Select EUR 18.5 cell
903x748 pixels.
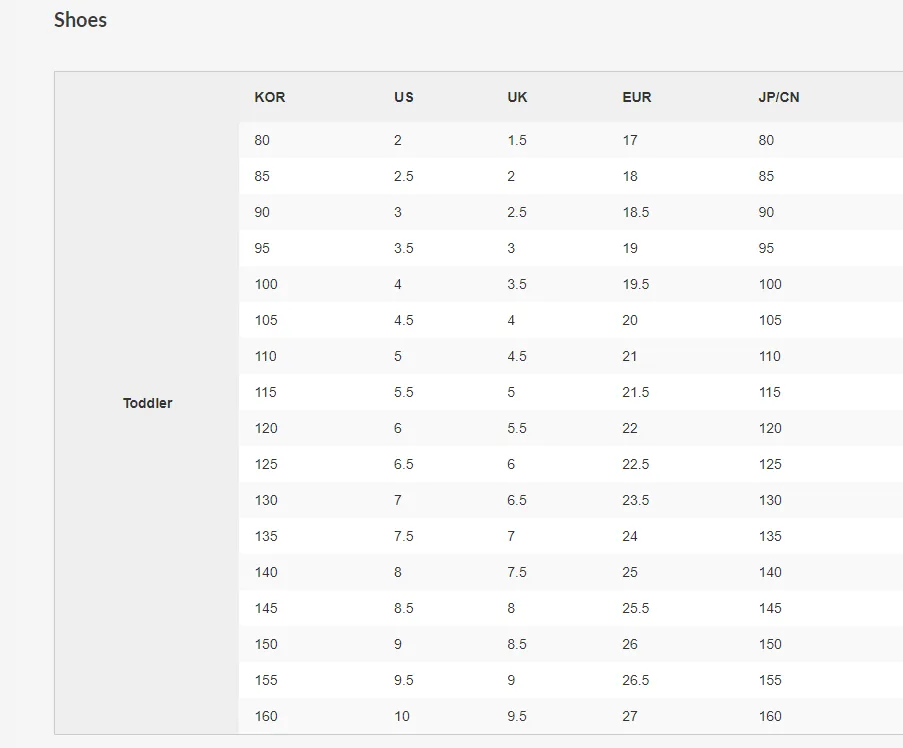click(636, 212)
